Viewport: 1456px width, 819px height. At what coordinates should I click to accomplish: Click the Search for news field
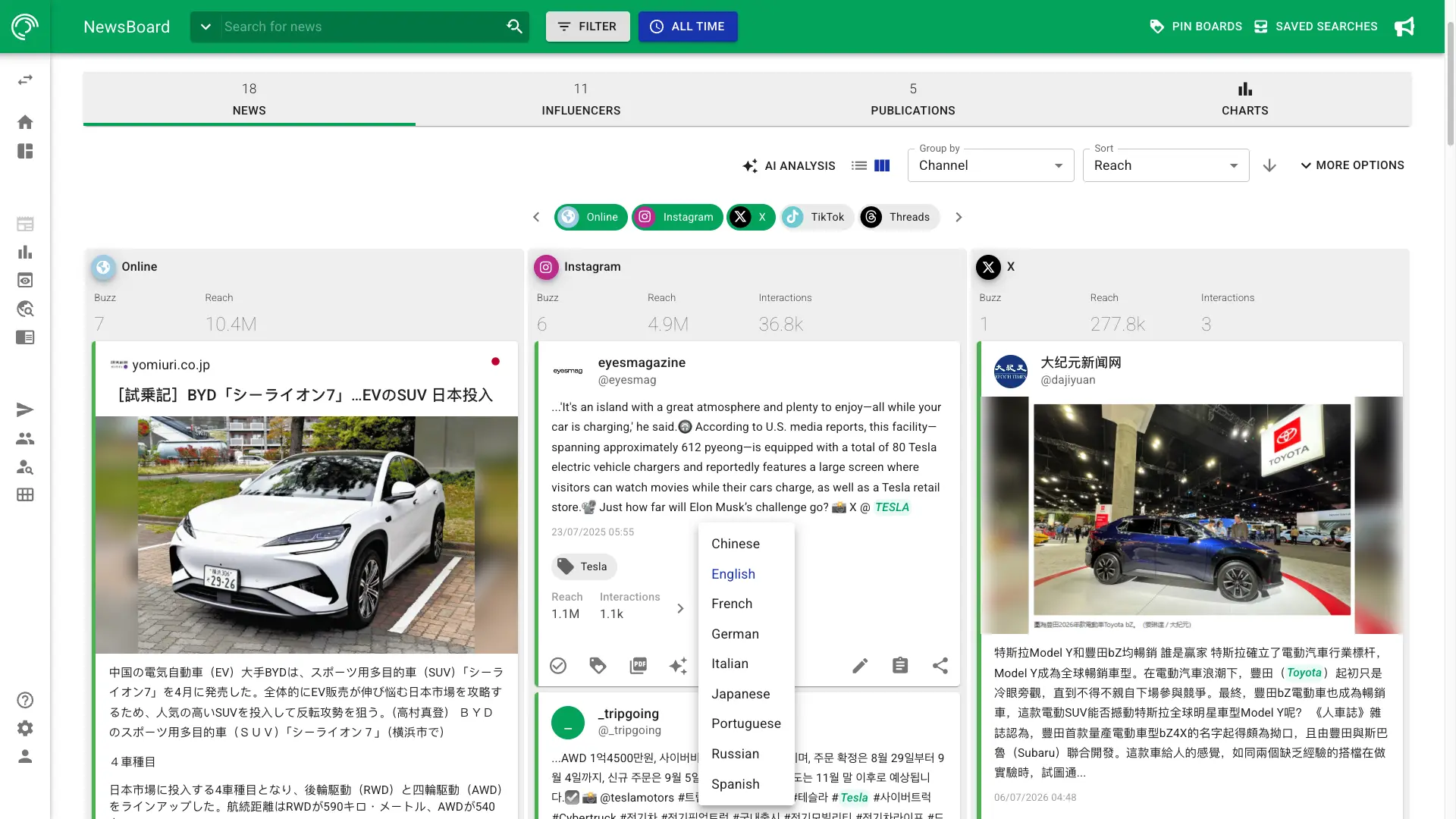pos(360,27)
